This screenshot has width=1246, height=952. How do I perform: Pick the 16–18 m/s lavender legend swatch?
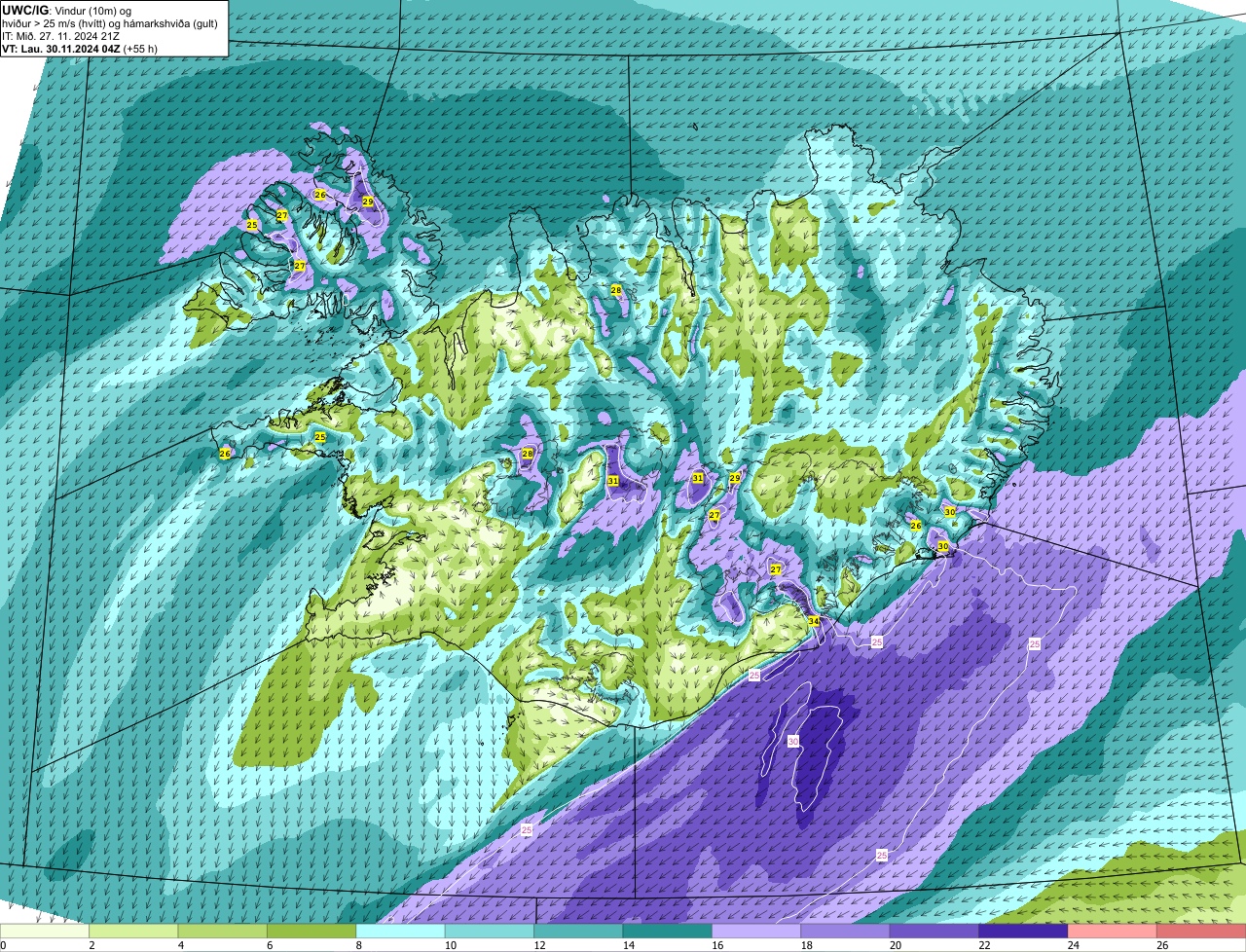pos(757,932)
